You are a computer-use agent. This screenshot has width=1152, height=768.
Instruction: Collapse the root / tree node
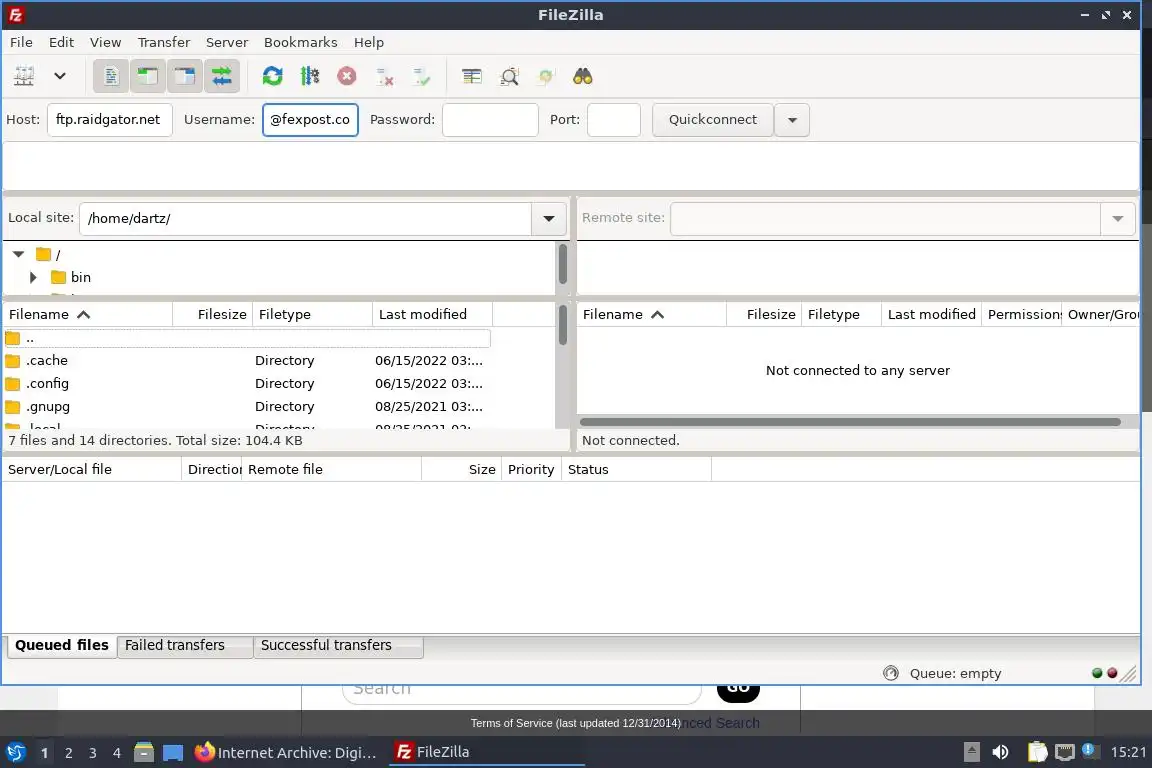(18, 254)
